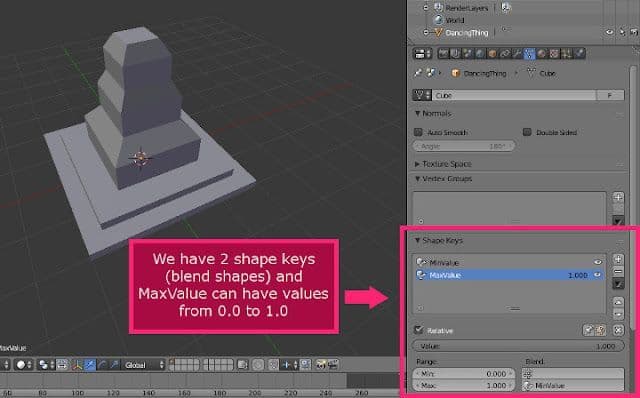
Task: Click the DancingThing object icon in breadcrumb
Action: 456,73
